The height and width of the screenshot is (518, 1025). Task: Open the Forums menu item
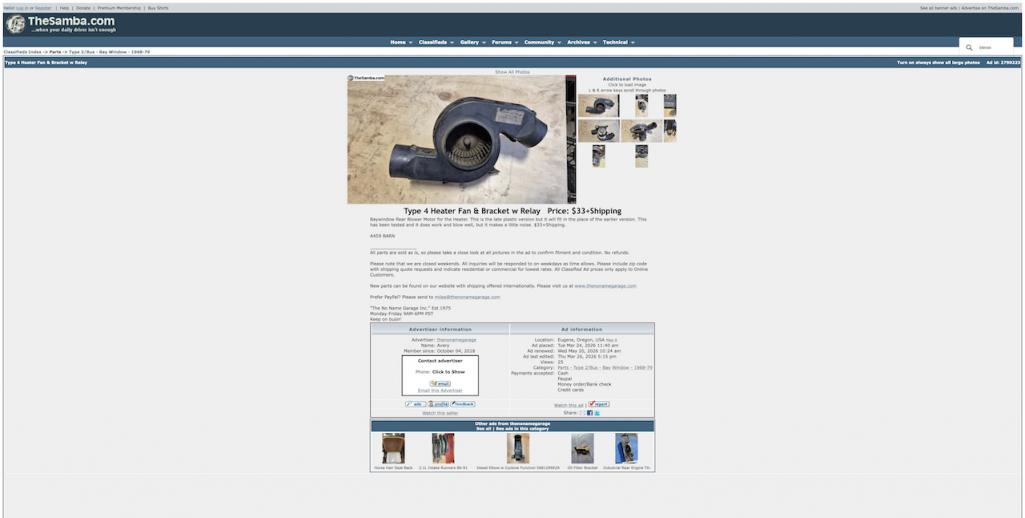tap(501, 43)
